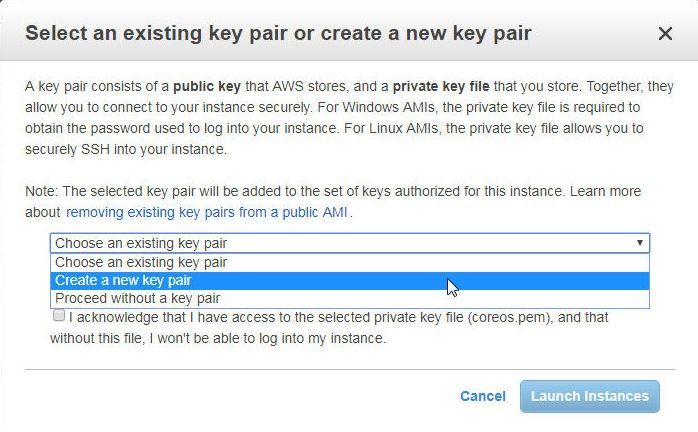Pick 'Choose an existing key pair' in list
698x432 pixels.
click(x=350, y=262)
